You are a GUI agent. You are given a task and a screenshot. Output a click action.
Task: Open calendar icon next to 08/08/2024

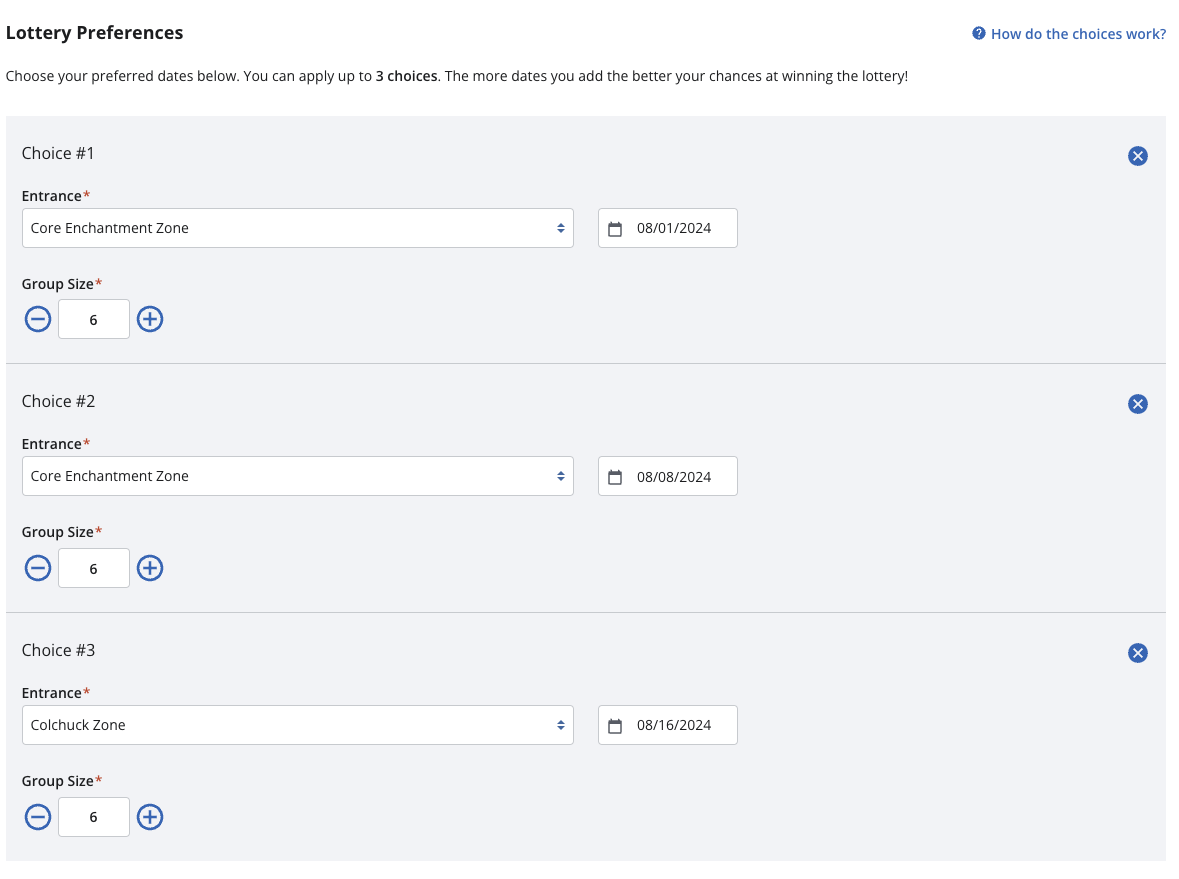[x=615, y=477]
